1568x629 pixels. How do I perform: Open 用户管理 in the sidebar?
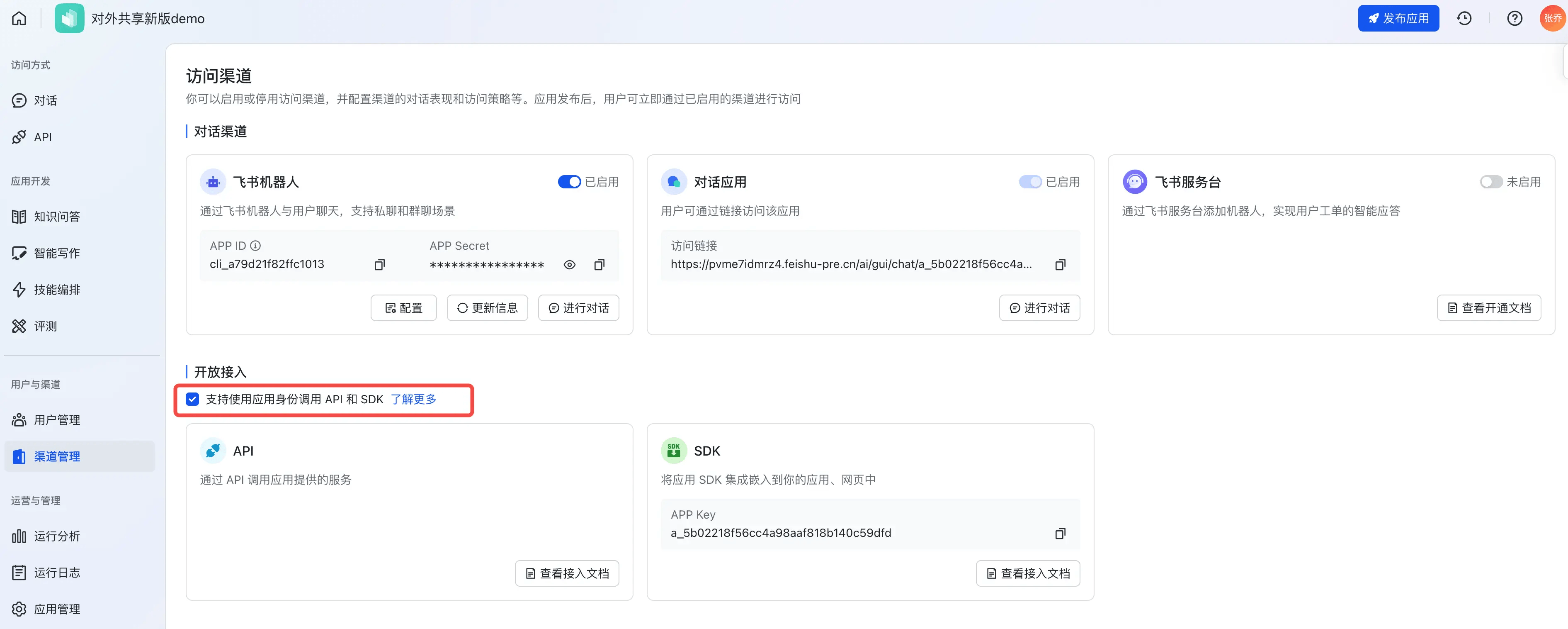tap(79, 419)
